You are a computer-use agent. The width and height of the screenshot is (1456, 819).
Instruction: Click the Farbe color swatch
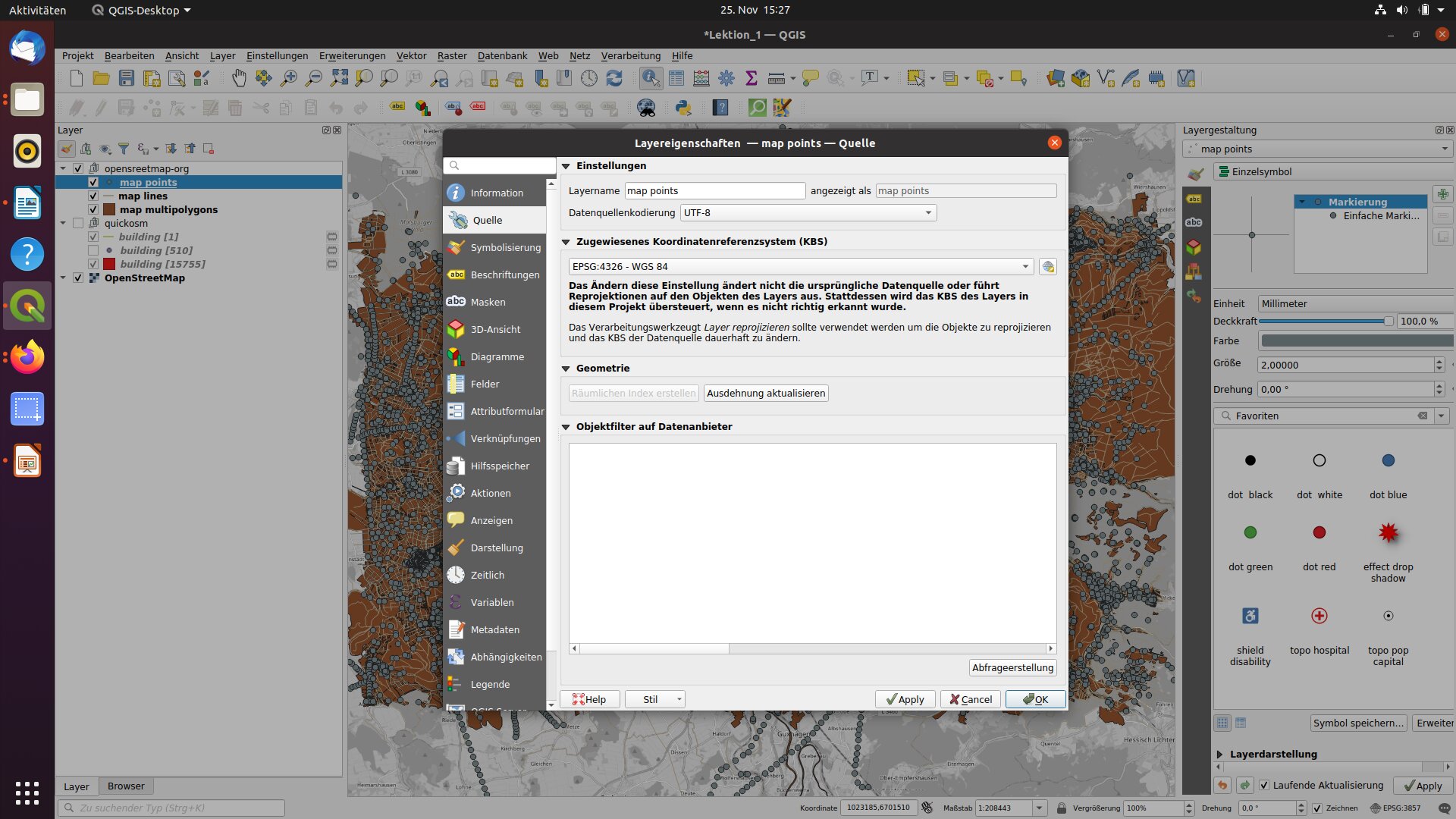(1355, 341)
